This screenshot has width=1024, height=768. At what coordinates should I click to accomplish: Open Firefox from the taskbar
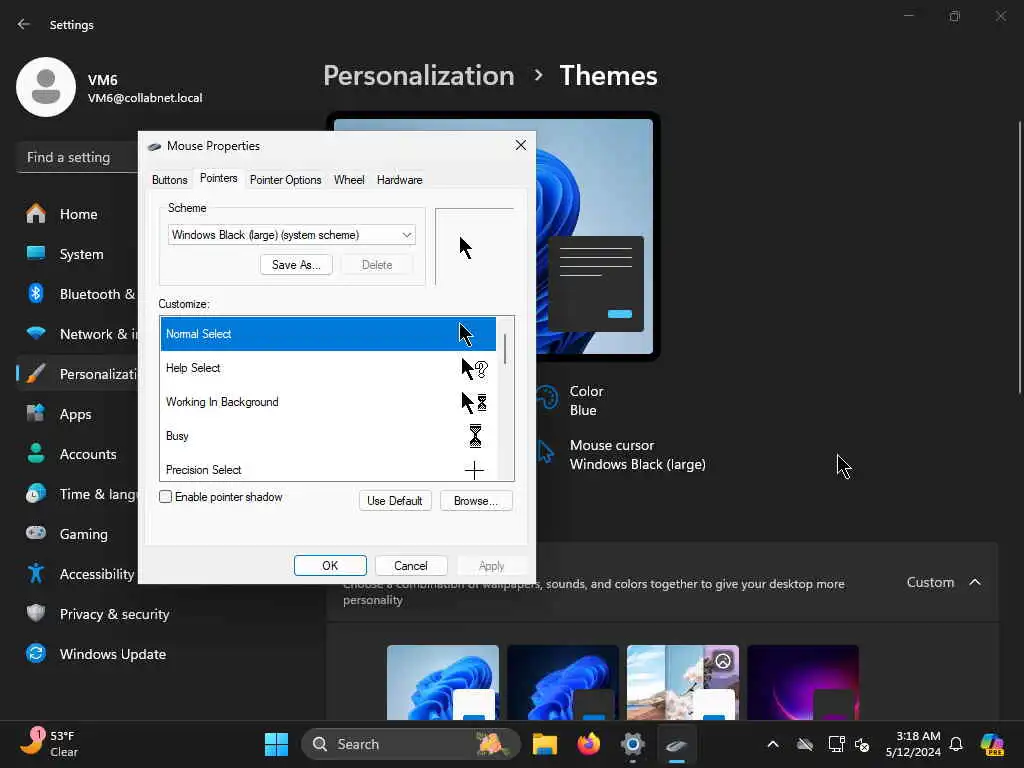pos(588,744)
